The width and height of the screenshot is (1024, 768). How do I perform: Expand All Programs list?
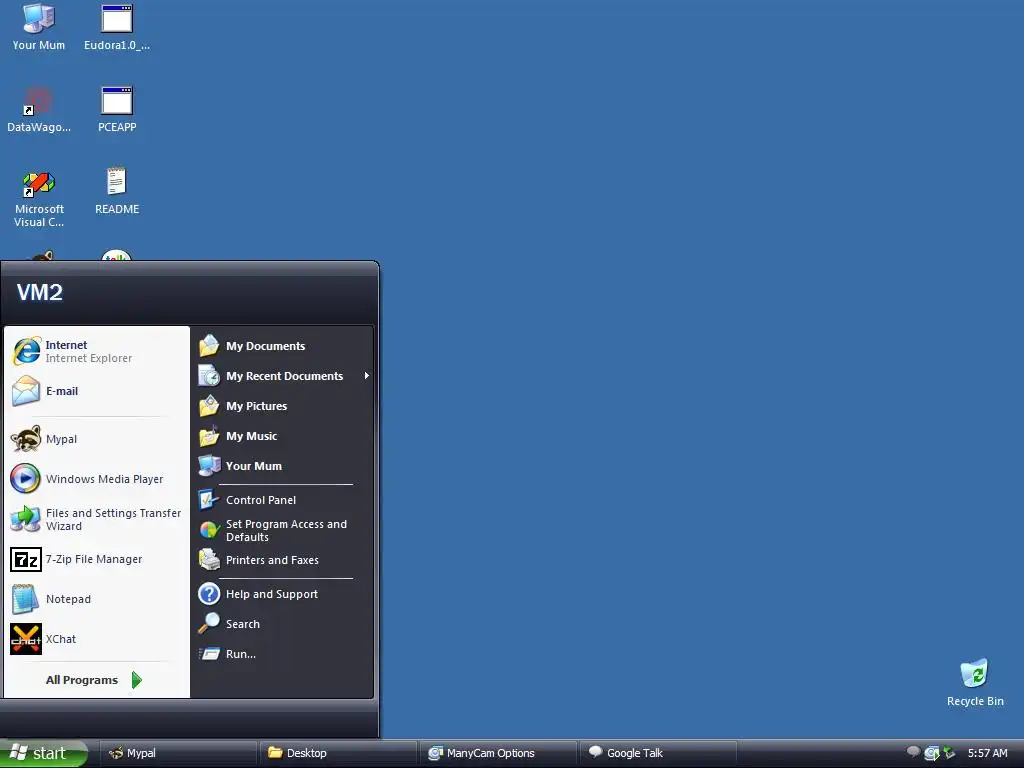click(x=93, y=680)
